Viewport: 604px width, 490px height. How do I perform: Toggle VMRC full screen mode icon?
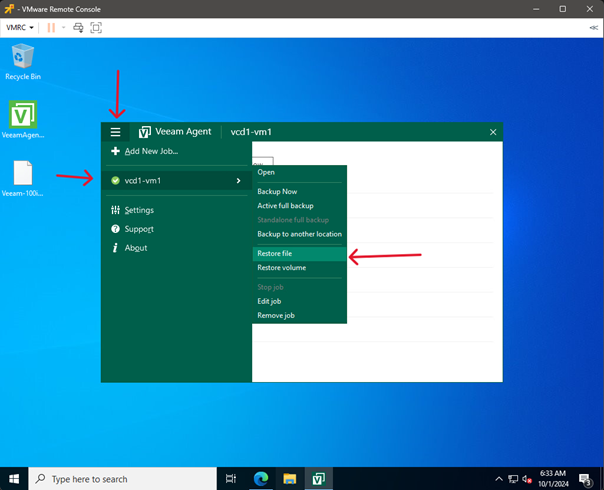point(96,28)
